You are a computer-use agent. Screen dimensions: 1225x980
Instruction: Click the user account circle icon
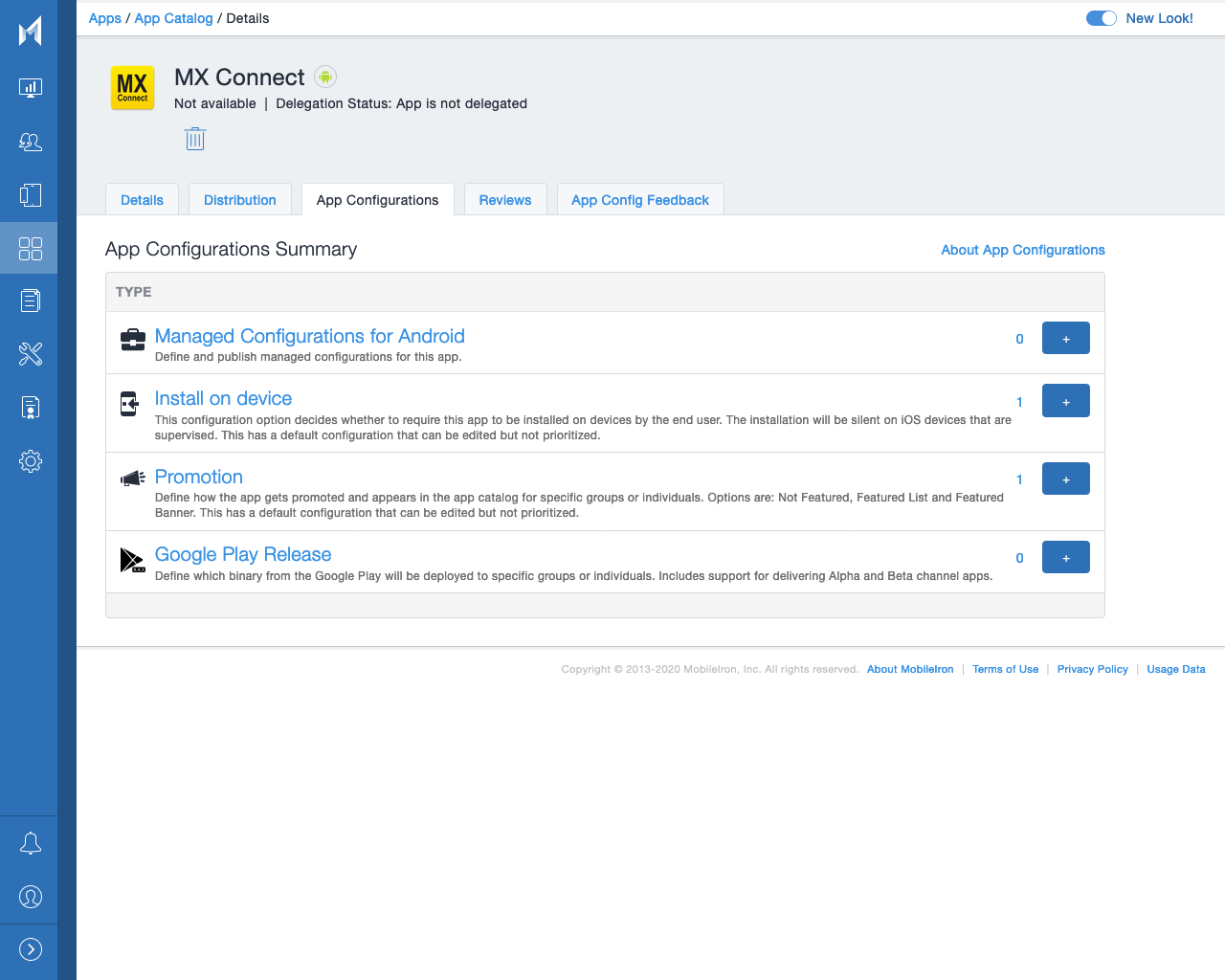[30, 897]
